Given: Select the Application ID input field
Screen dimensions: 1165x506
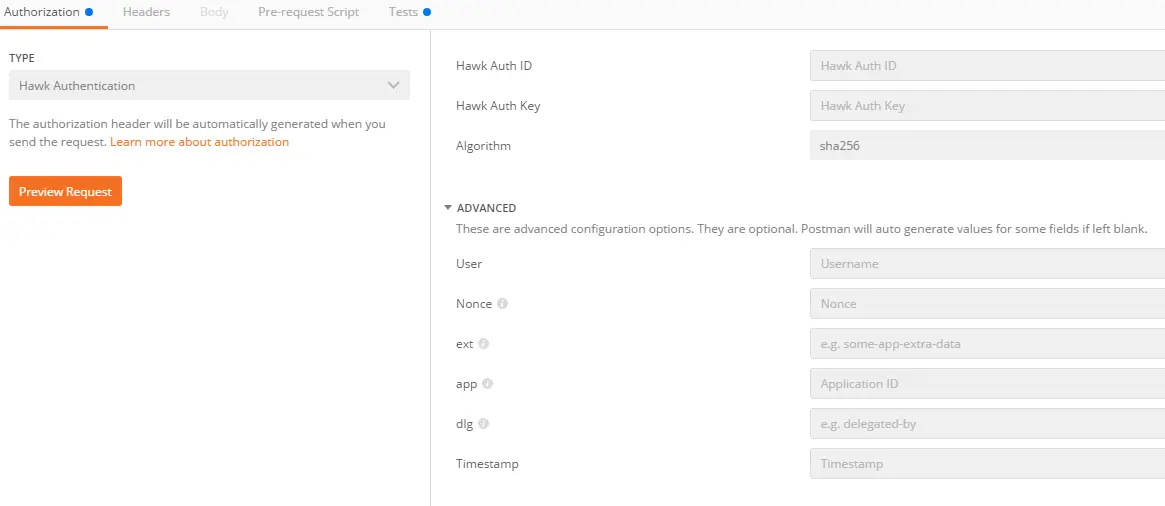Looking at the screenshot, I should click(987, 384).
